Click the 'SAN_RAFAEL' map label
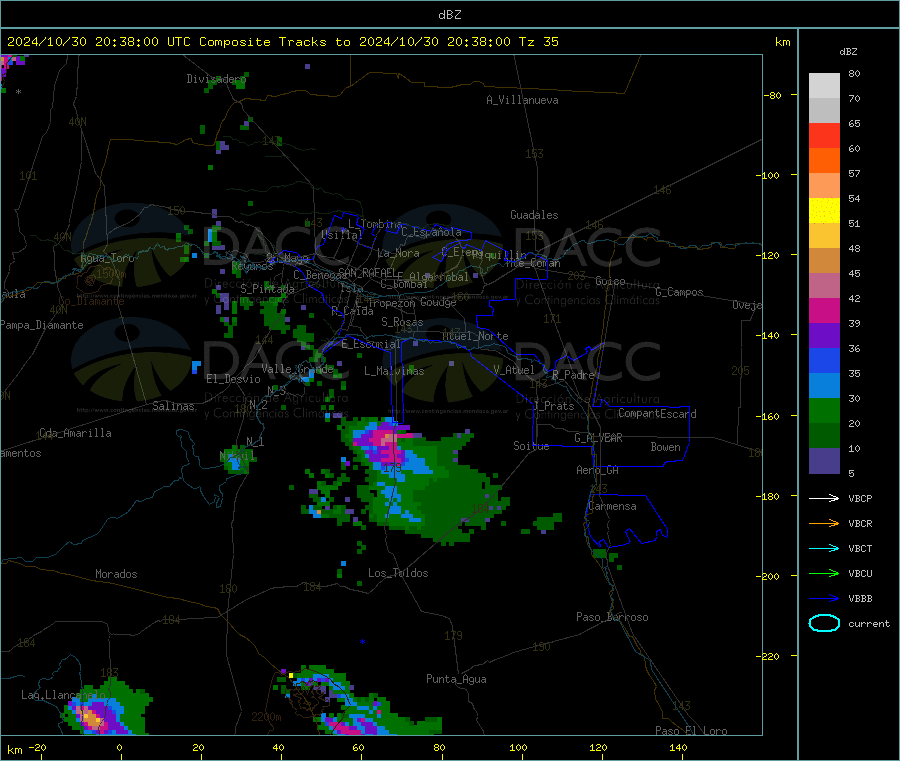Screen dimensions: 900x761 click(366, 273)
